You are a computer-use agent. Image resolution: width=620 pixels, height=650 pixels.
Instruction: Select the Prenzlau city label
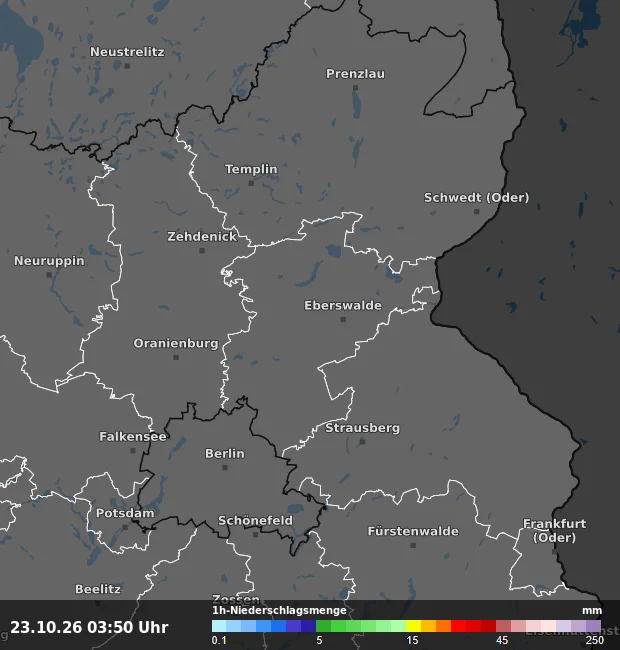click(x=355, y=74)
